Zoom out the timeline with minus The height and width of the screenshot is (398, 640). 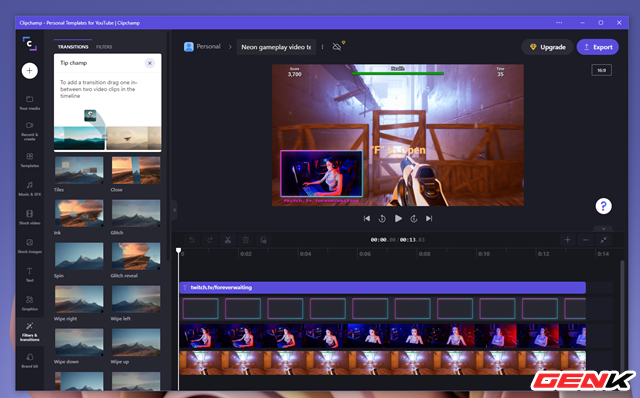point(585,240)
